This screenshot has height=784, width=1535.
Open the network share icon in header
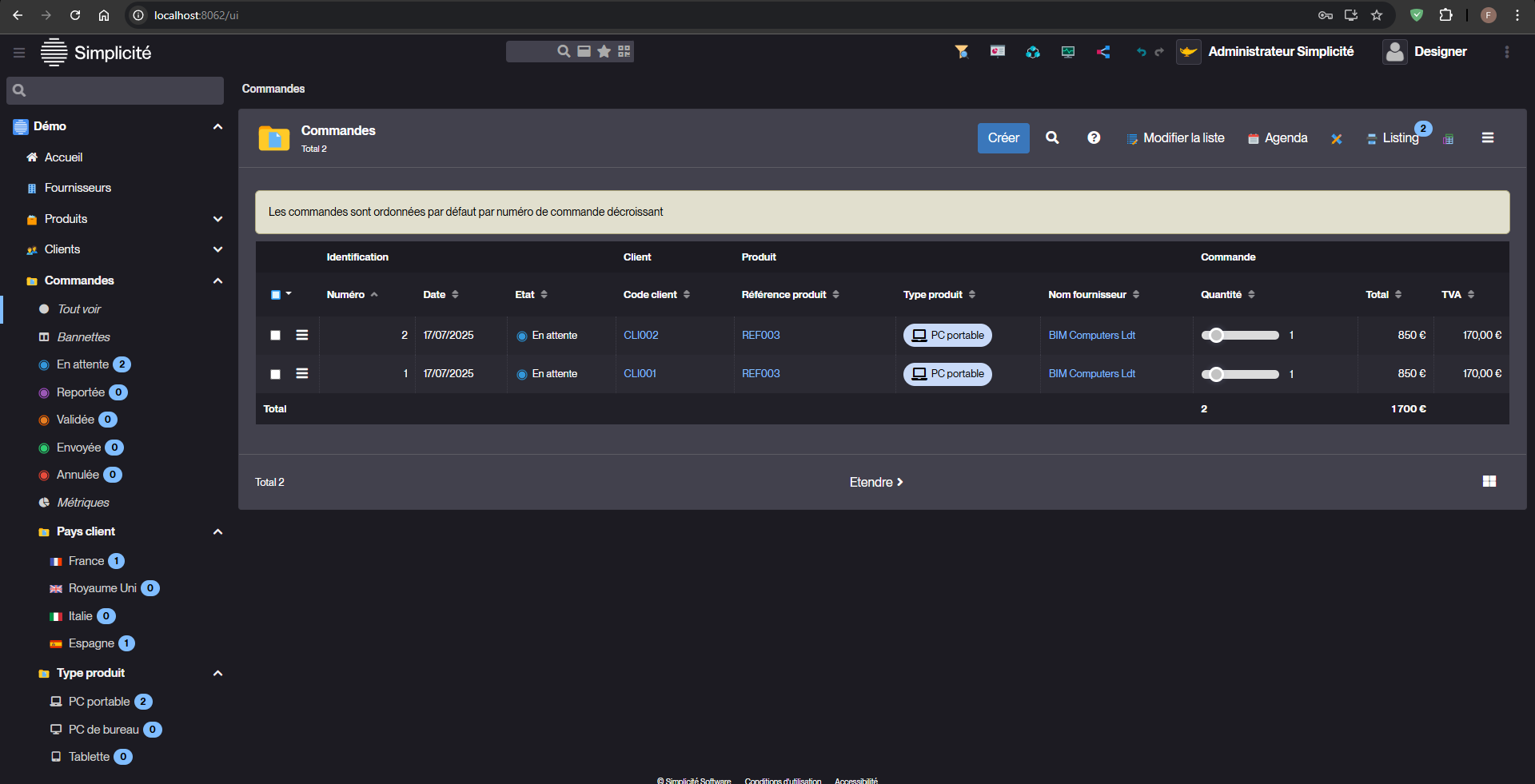tap(1103, 52)
